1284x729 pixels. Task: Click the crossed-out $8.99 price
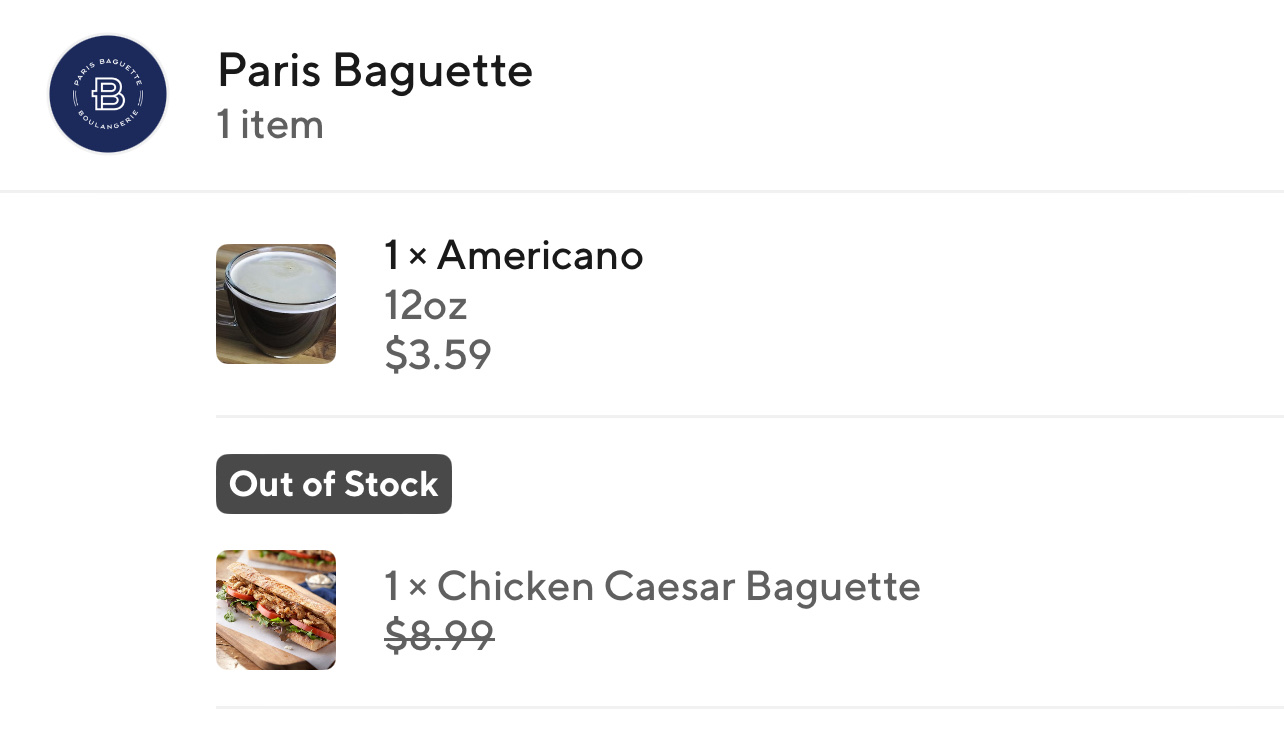click(439, 635)
